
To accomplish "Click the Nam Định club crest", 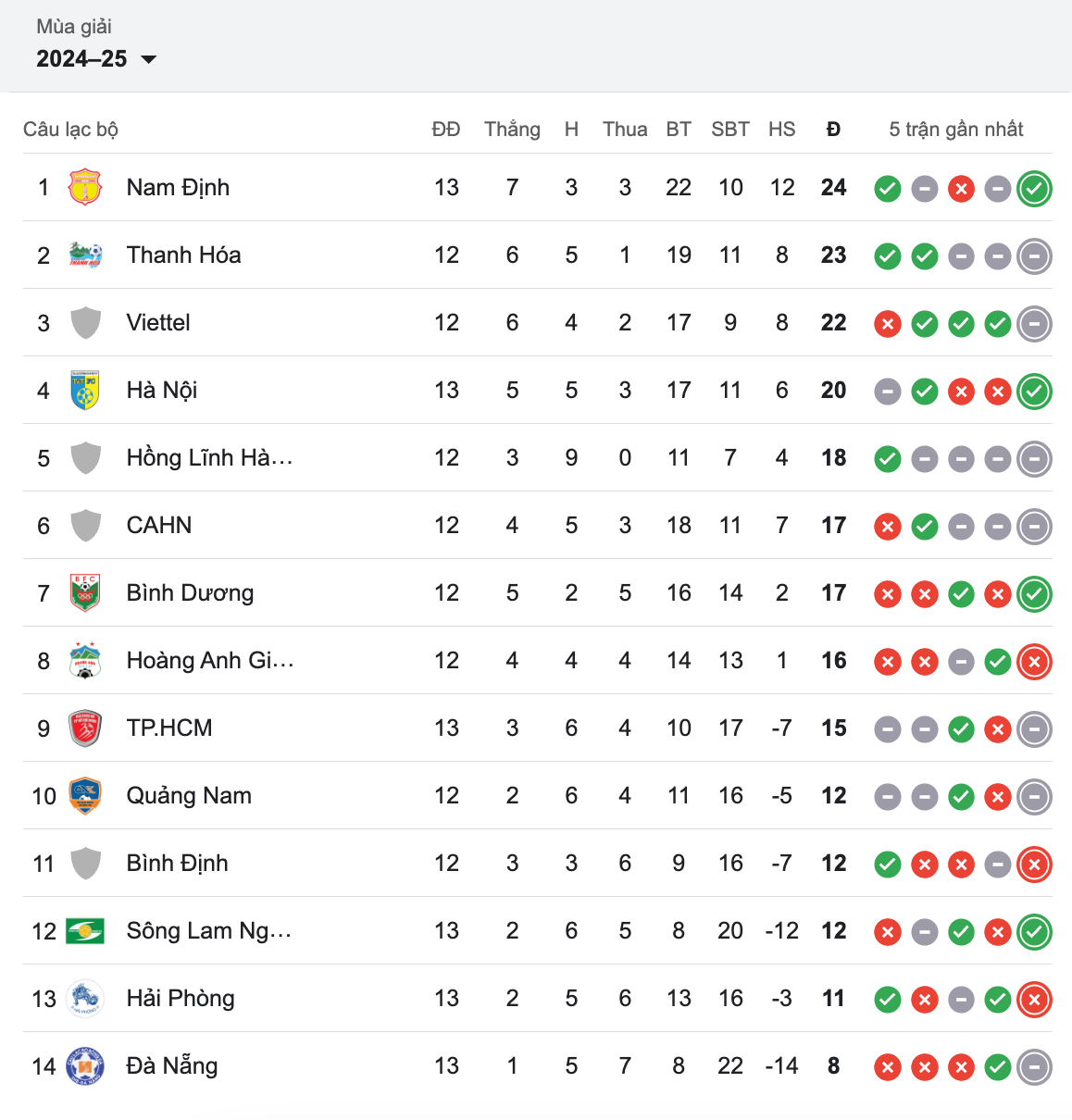I will click(x=85, y=188).
